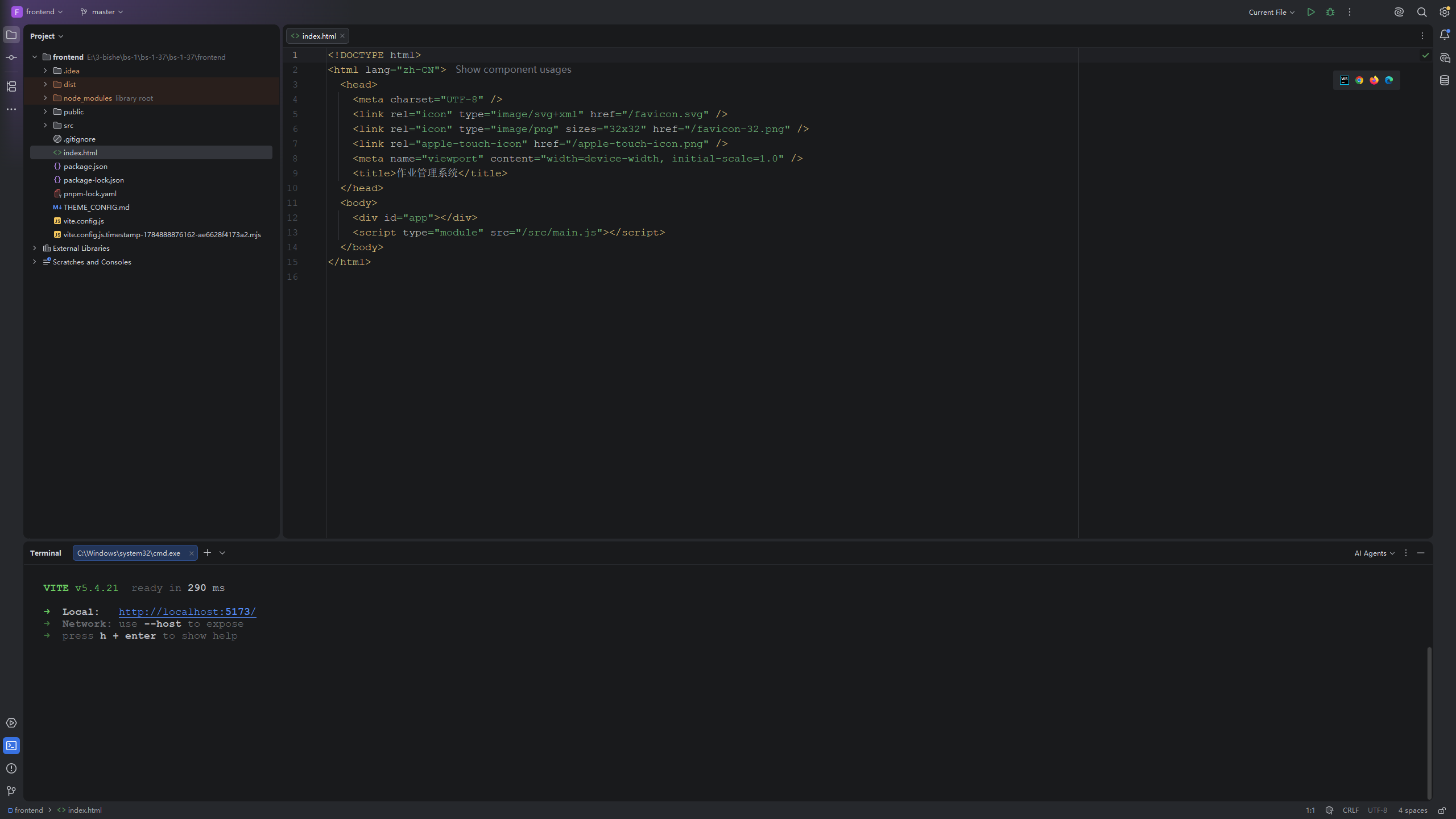
Task: Open the Git tool window icon
Action: click(11, 791)
